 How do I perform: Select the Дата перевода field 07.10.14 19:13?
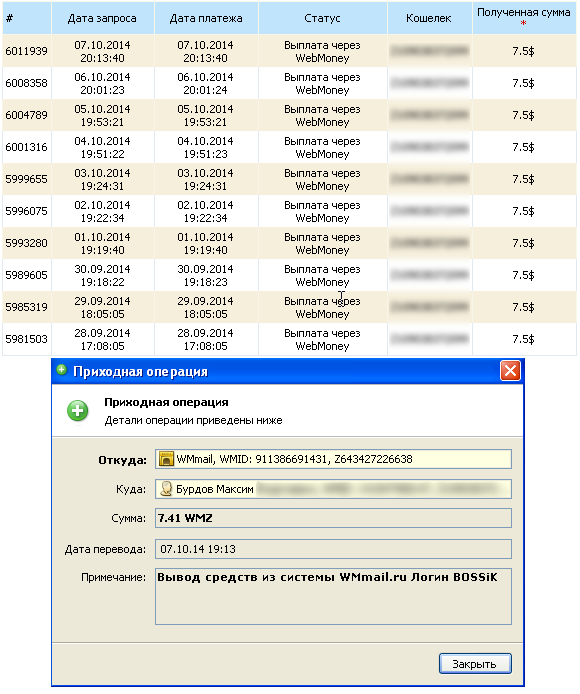tap(333, 549)
